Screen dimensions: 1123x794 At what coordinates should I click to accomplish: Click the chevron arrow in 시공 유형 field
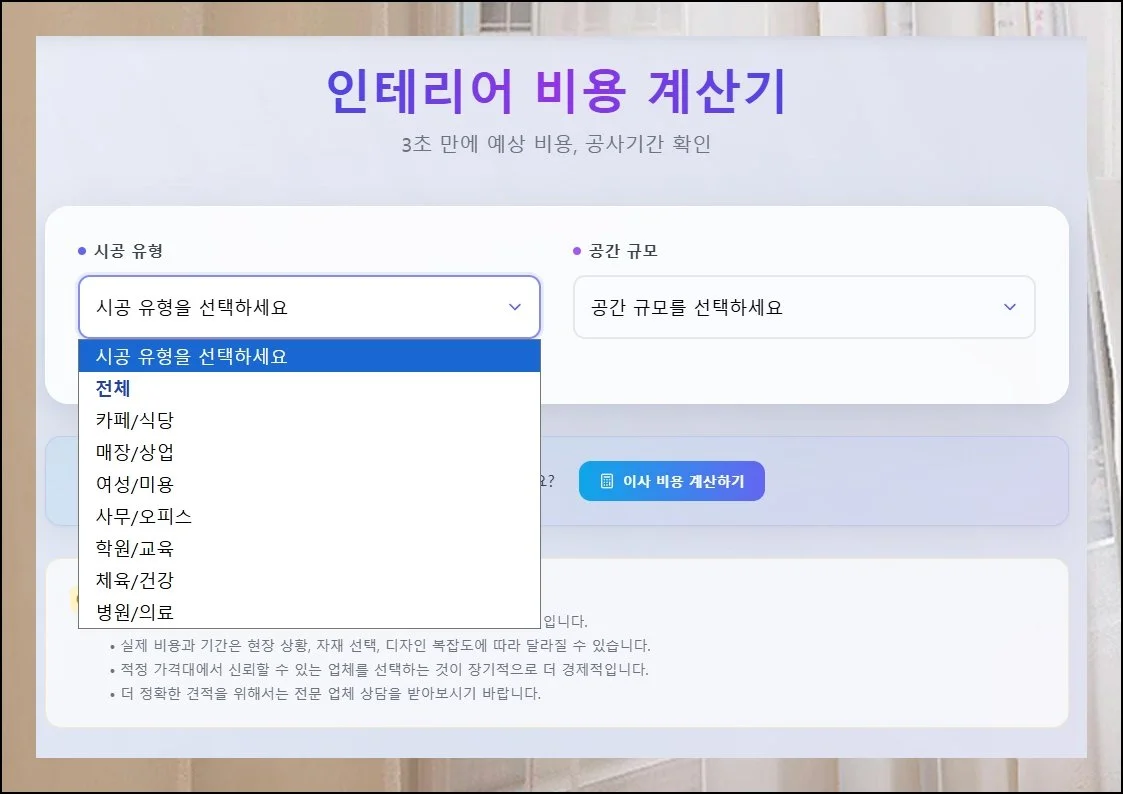coord(515,307)
